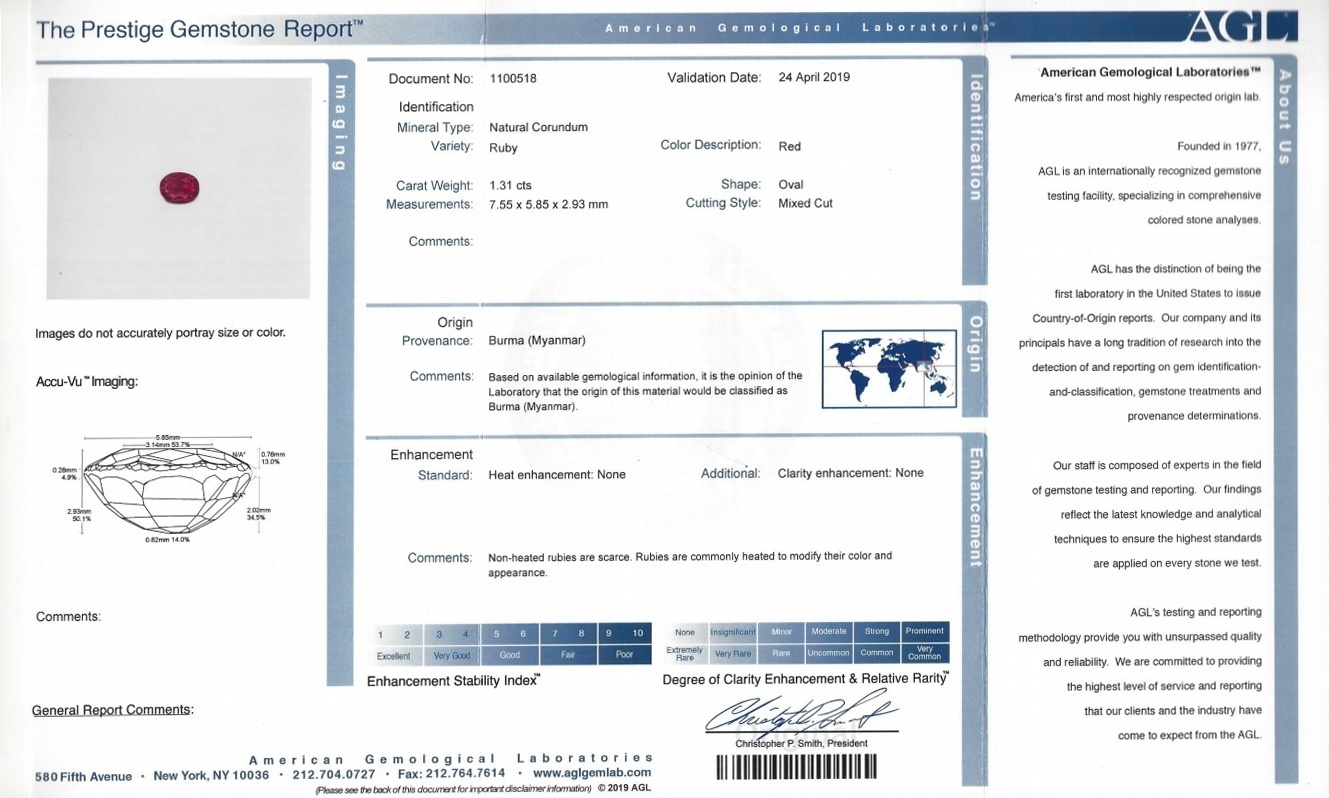Click the Validation Date 24 April 2019
The width and height of the screenshot is (1329, 798).
click(814, 78)
